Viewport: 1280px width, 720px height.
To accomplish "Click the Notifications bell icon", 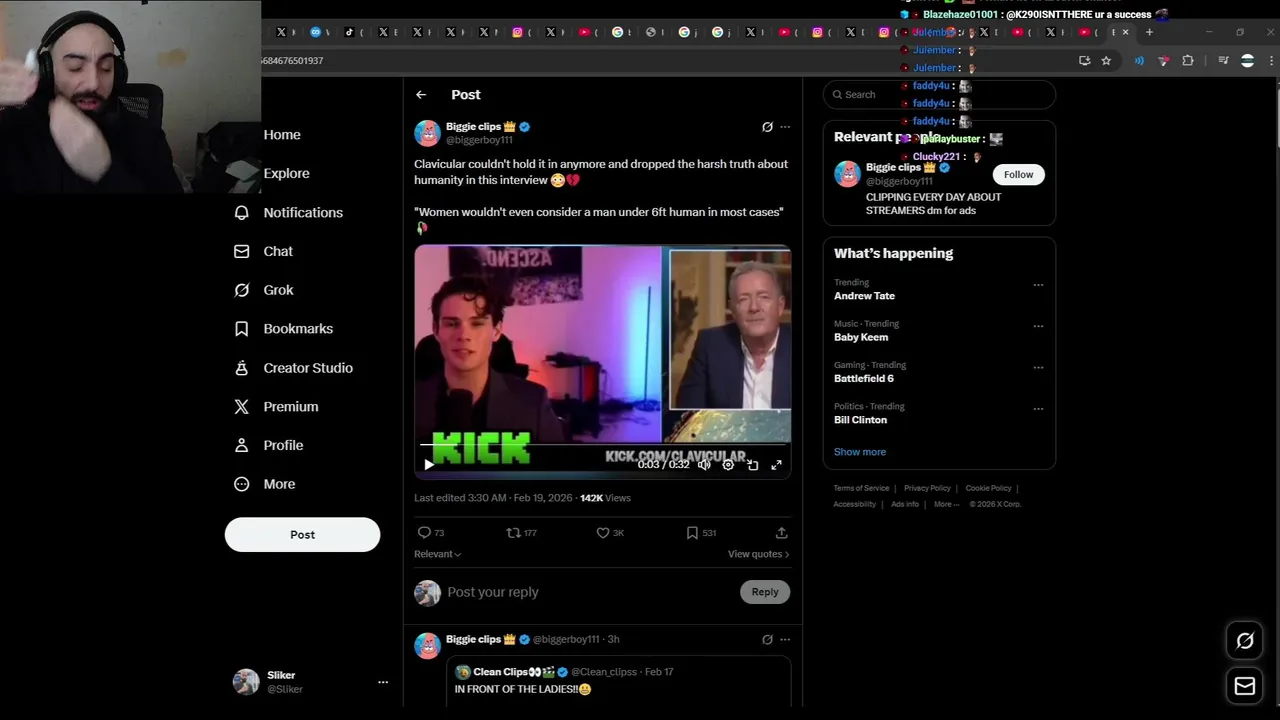I will coord(241,213).
